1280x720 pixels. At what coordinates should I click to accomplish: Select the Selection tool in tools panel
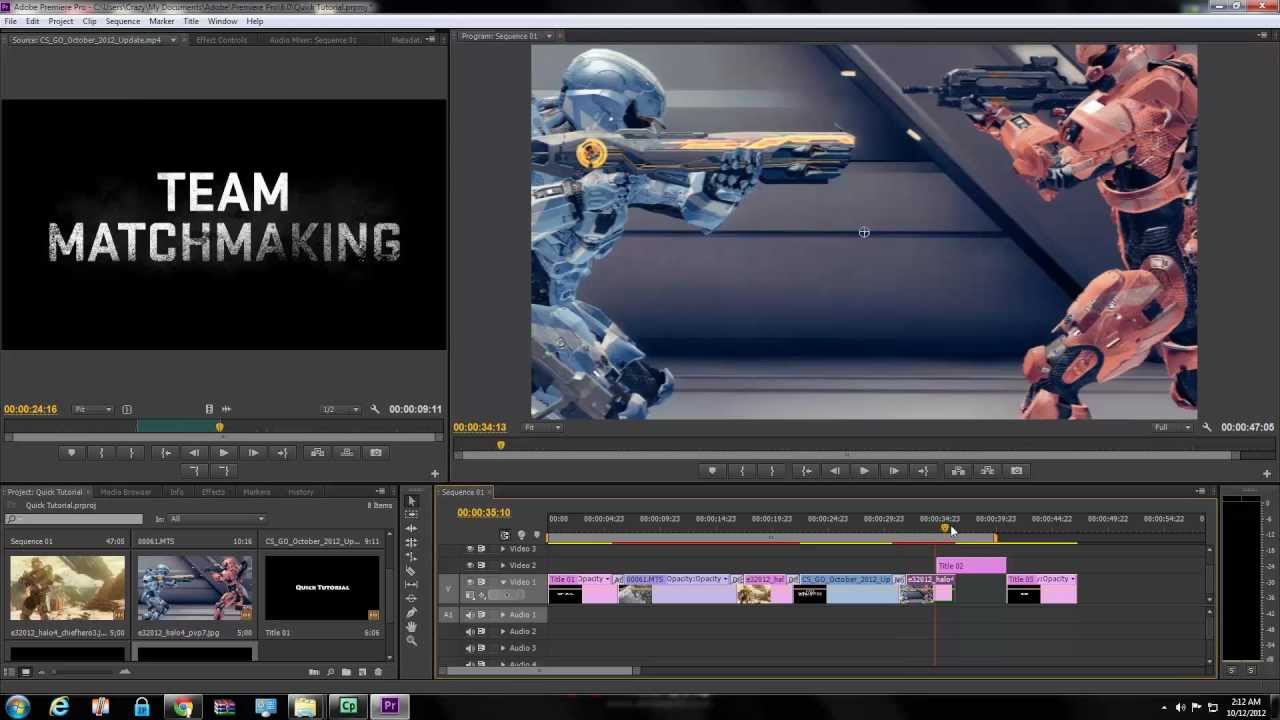(411, 501)
